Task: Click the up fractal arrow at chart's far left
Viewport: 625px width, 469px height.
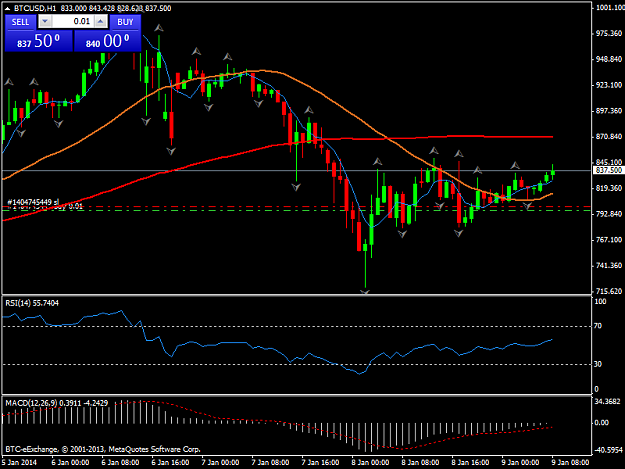Action: click(x=9, y=82)
